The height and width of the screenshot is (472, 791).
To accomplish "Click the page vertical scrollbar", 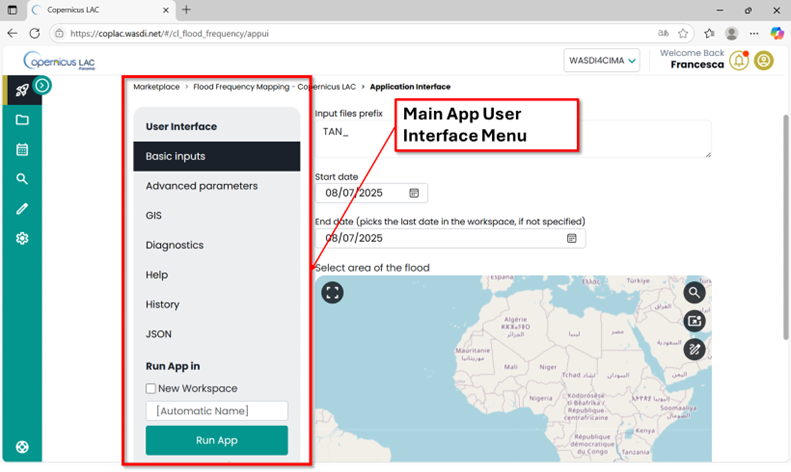I will point(785,227).
